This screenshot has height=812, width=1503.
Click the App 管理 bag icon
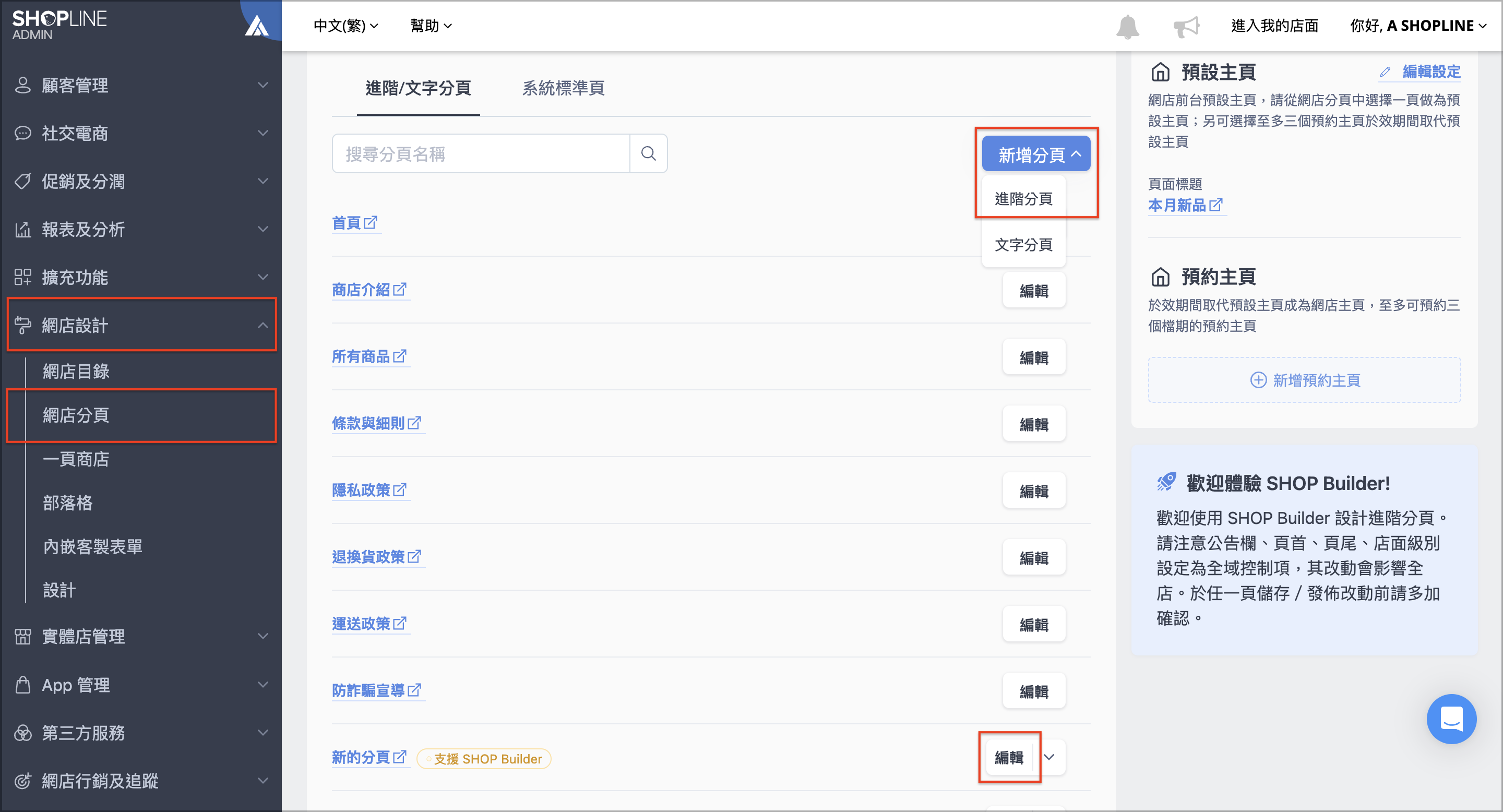click(x=22, y=684)
